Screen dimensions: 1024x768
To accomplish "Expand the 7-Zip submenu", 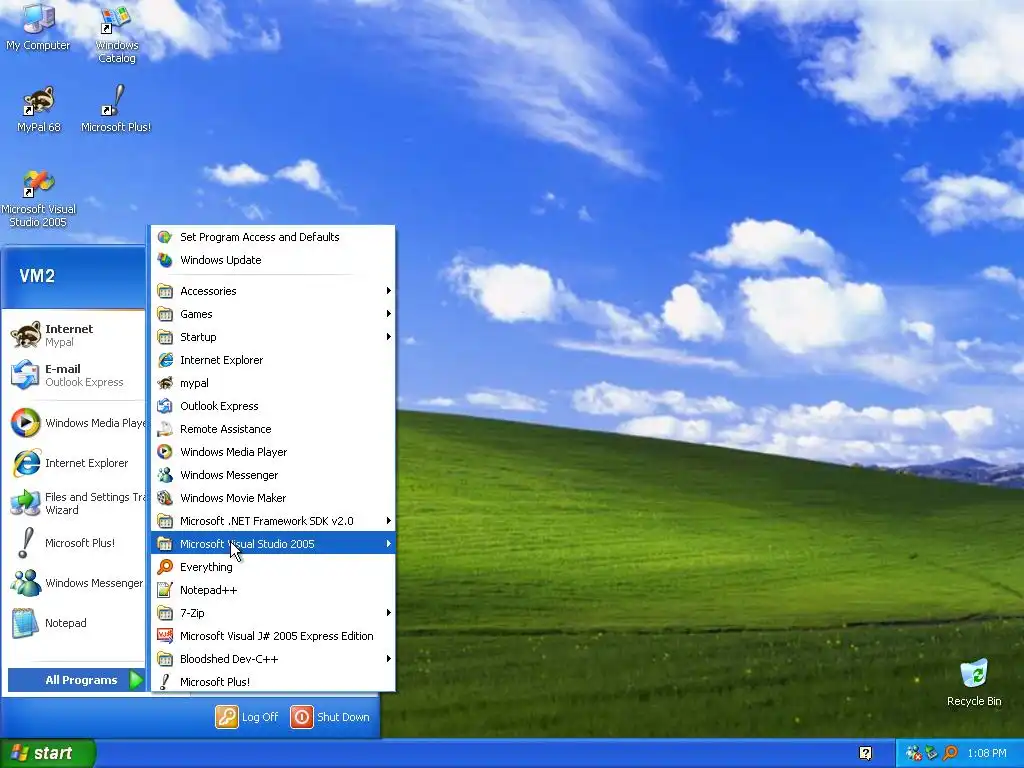I will coord(273,613).
